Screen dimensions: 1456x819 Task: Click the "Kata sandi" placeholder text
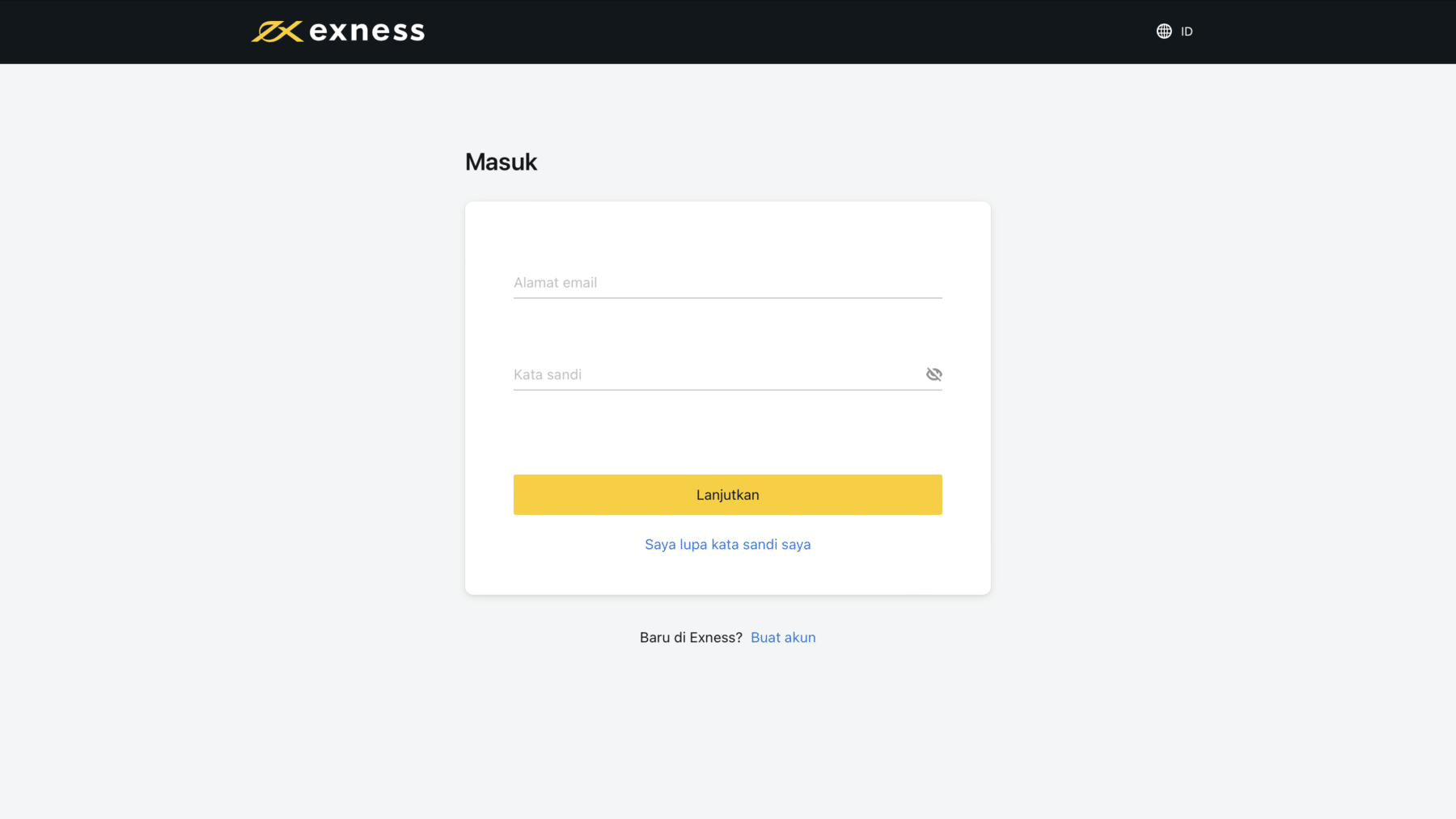[548, 374]
